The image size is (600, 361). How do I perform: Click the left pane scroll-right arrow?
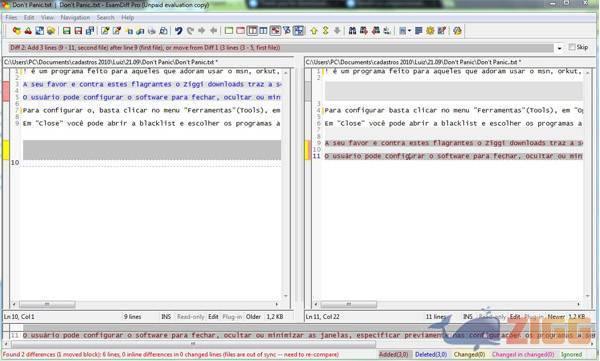277,304
